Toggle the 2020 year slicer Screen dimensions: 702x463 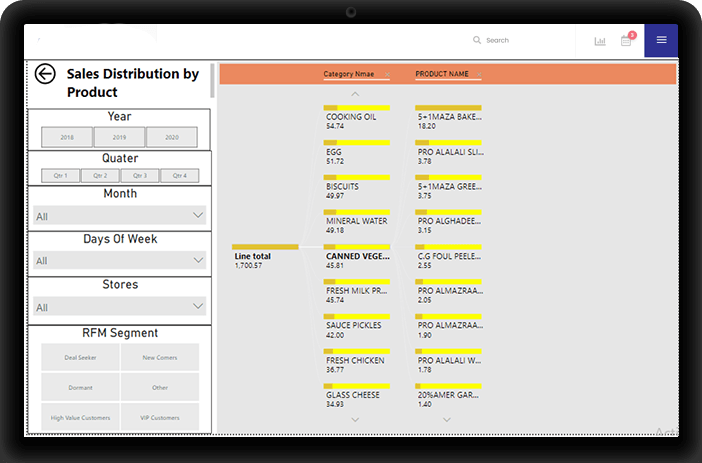(172, 137)
